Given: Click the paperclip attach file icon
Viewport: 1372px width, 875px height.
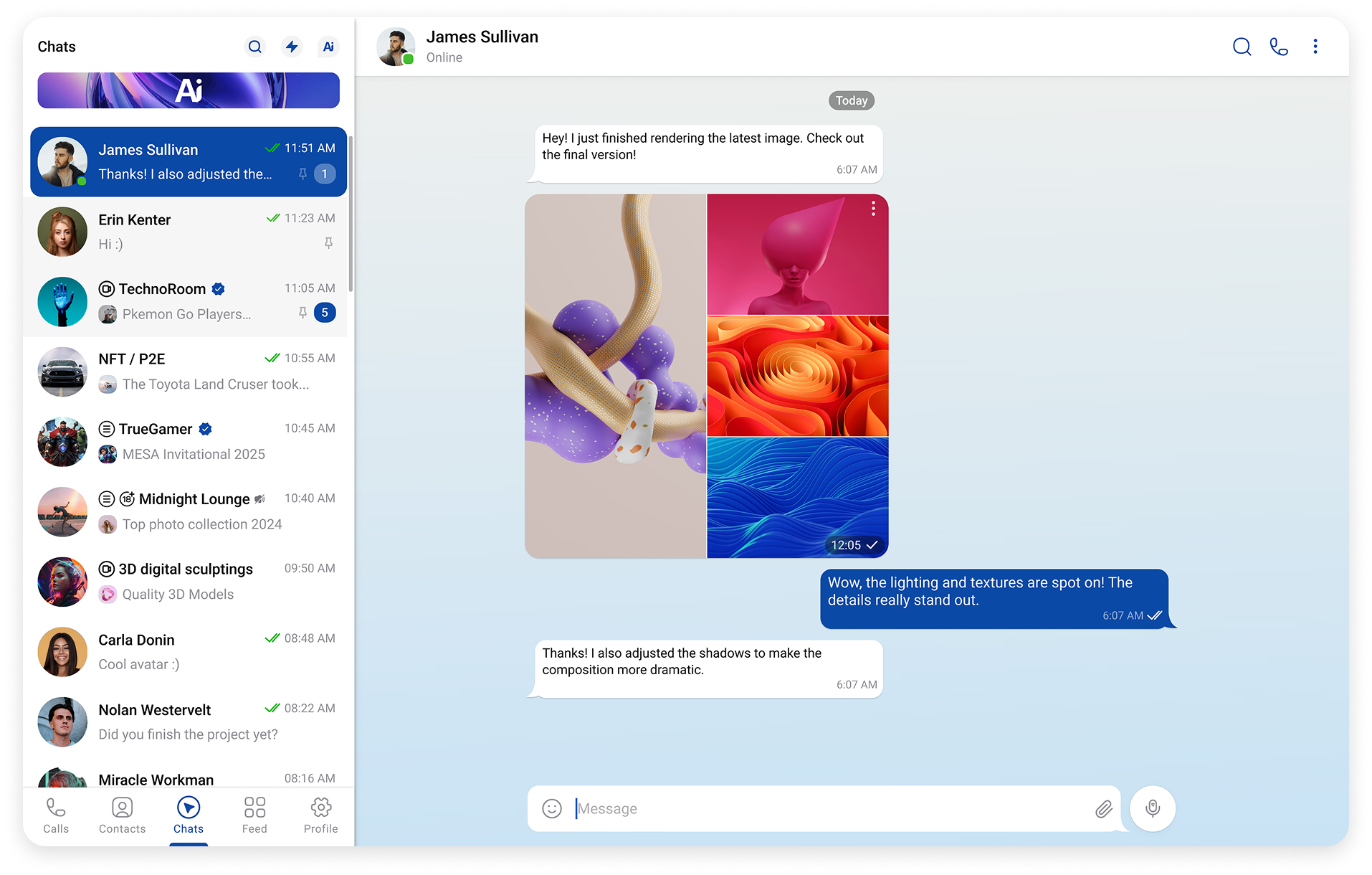Looking at the screenshot, I should tap(1103, 809).
